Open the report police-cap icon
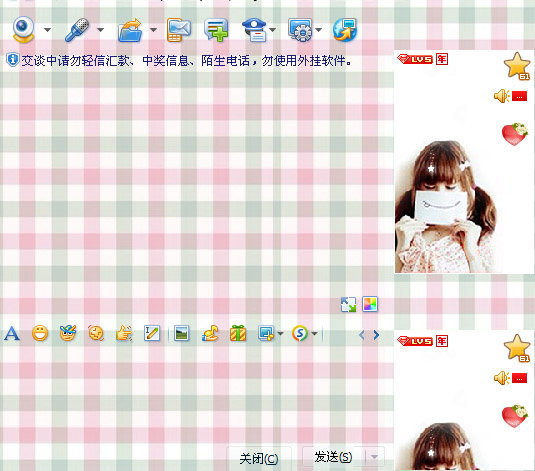535x471 pixels. 254,30
